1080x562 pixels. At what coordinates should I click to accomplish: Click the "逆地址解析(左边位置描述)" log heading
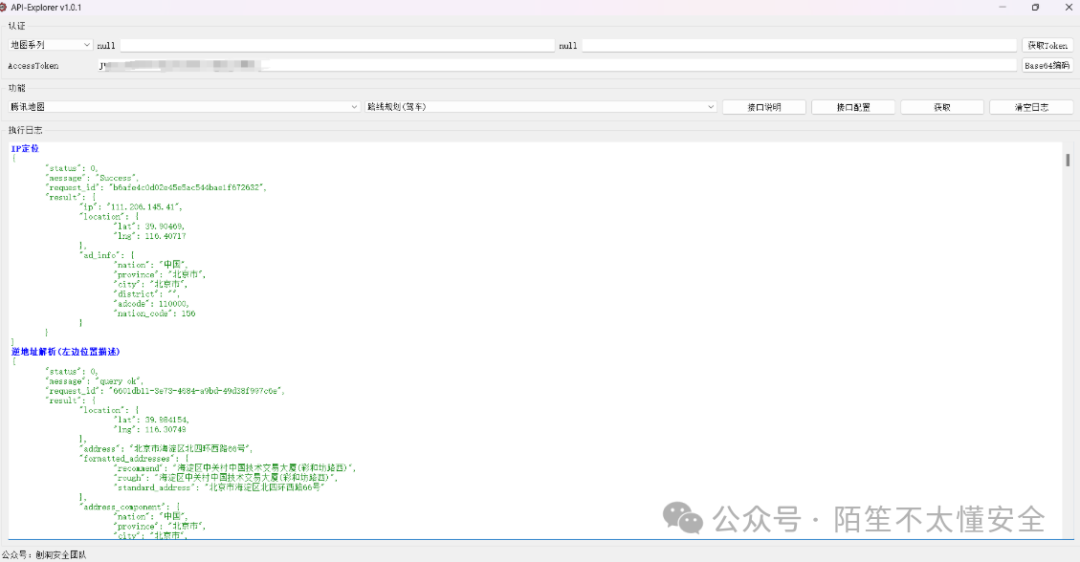[x=65, y=351]
